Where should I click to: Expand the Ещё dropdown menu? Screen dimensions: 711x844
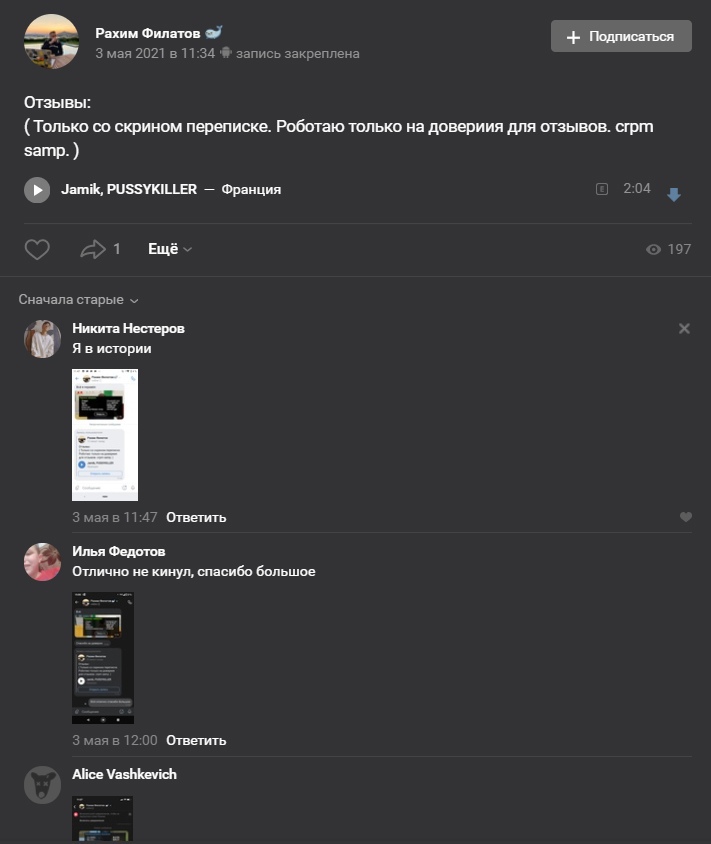170,249
